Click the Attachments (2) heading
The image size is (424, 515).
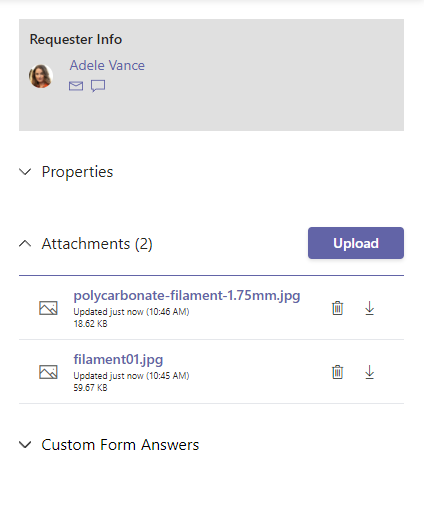(97, 244)
